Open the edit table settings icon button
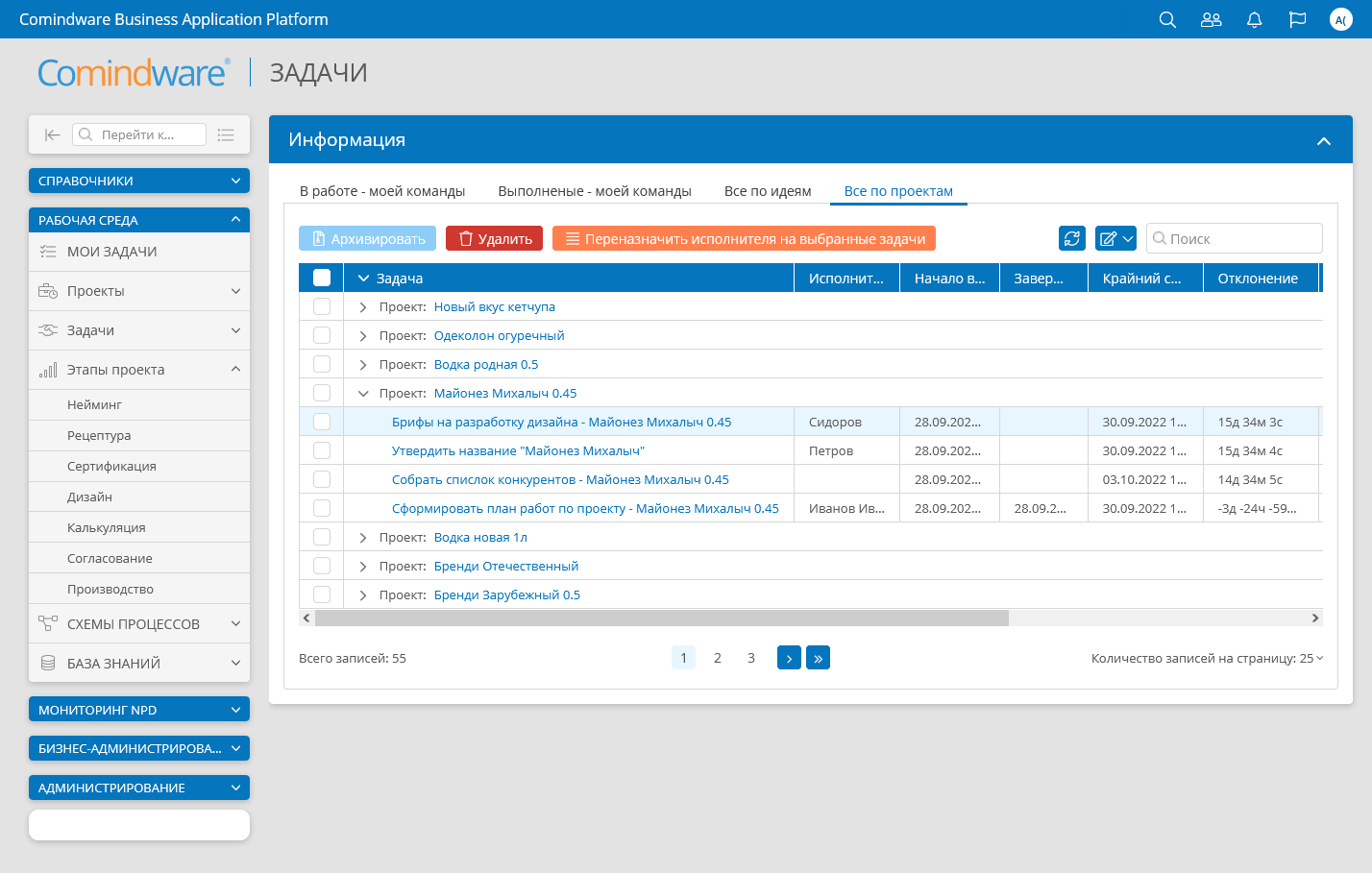The width and height of the screenshot is (1372, 873). (x=1116, y=238)
